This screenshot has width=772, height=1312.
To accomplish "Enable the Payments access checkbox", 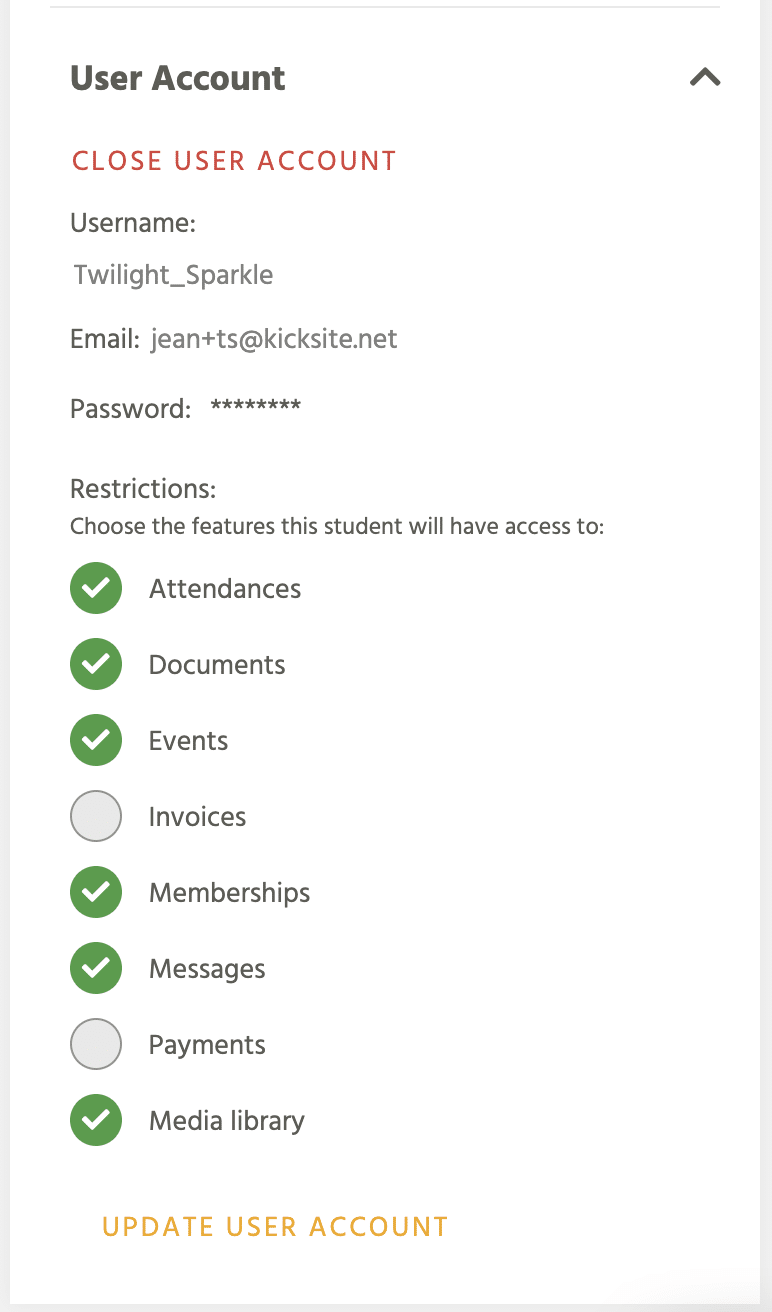I will click(96, 1044).
